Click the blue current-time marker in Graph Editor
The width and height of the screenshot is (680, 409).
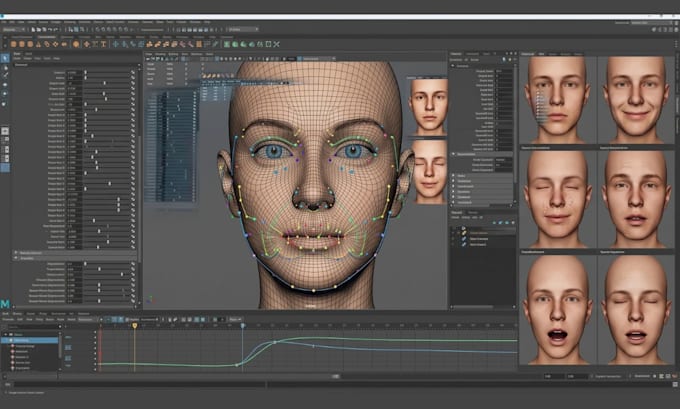pyautogui.click(x=243, y=326)
